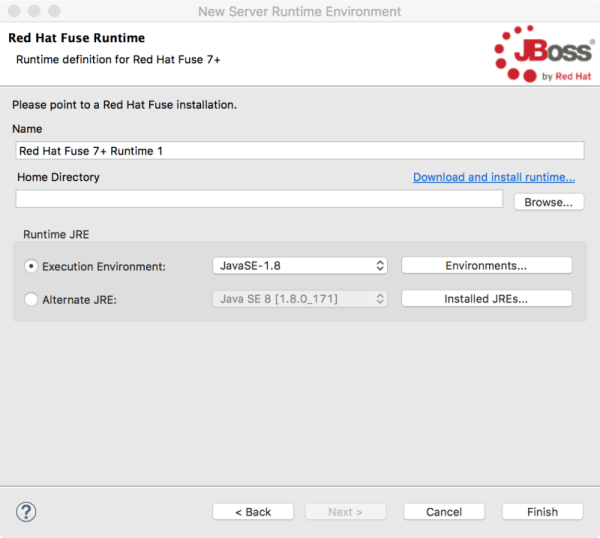Go to previous page with < Back
This screenshot has width=600, height=538.
coord(253,511)
